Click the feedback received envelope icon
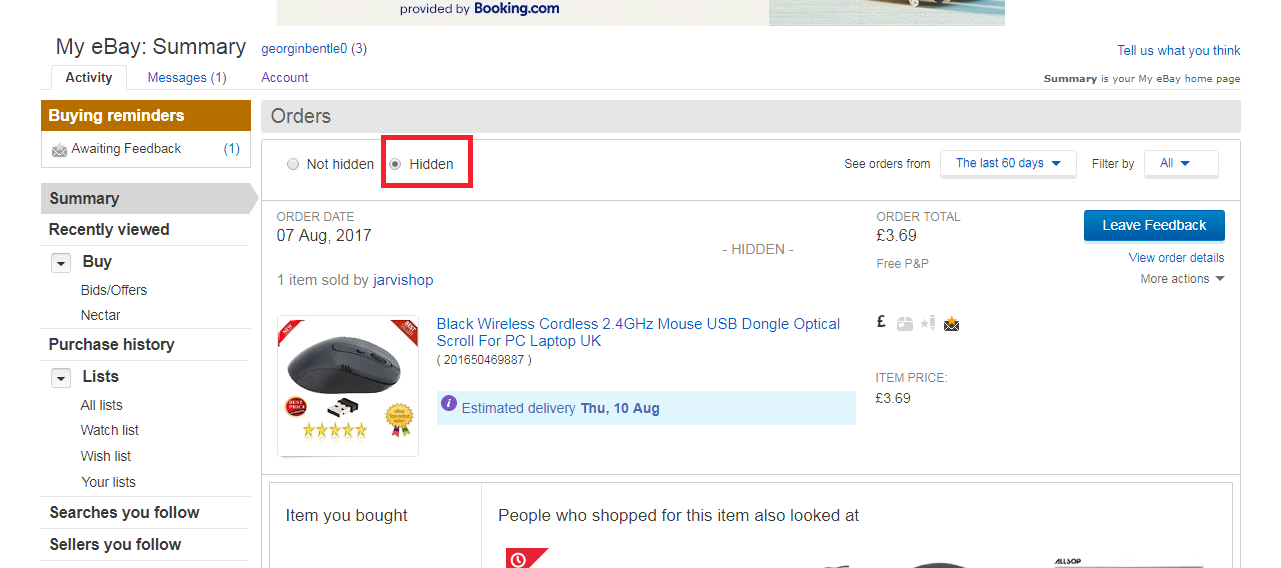Viewport: 1281px width, 568px height. tap(951, 323)
